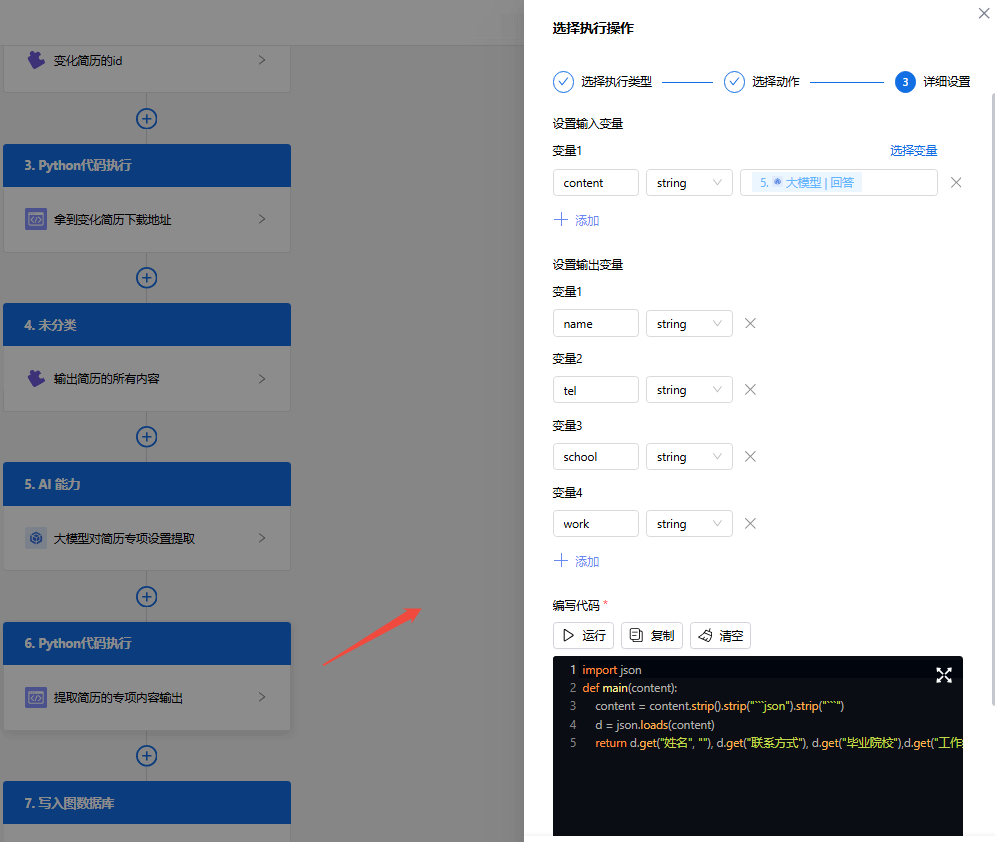The height and width of the screenshot is (842, 995).
Task: Delete the work output variable
Action: (750, 523)
